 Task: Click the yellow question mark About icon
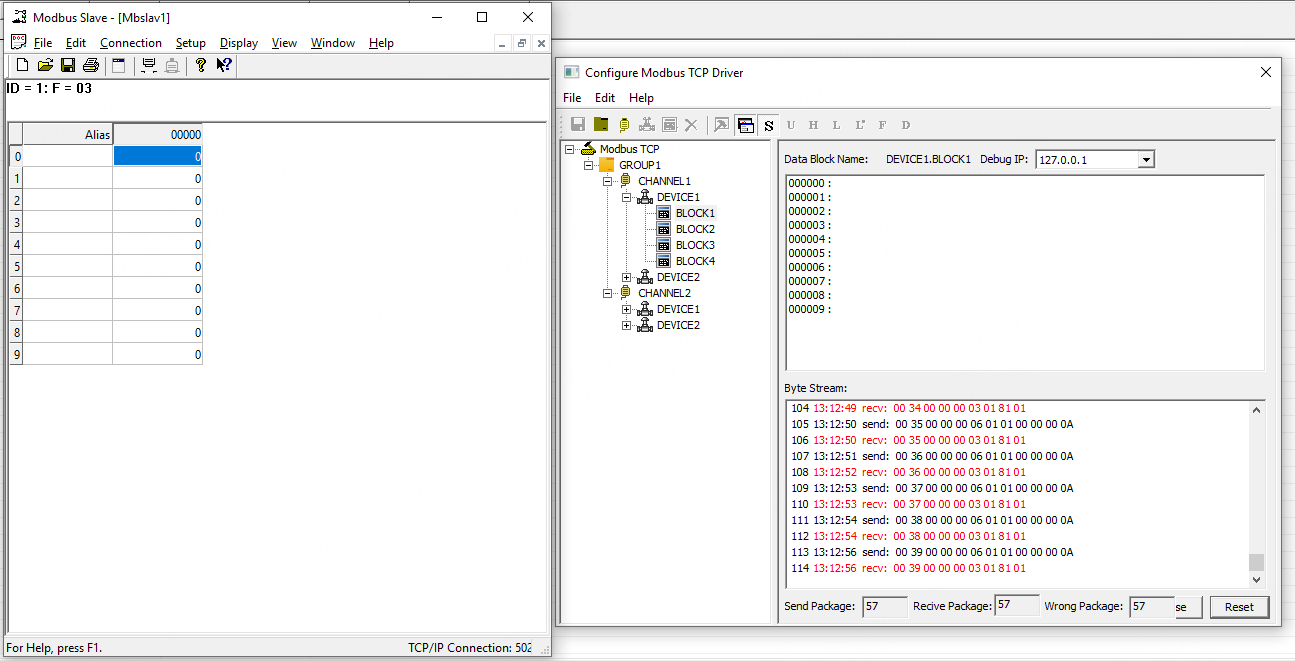click(x=201, y=66)
